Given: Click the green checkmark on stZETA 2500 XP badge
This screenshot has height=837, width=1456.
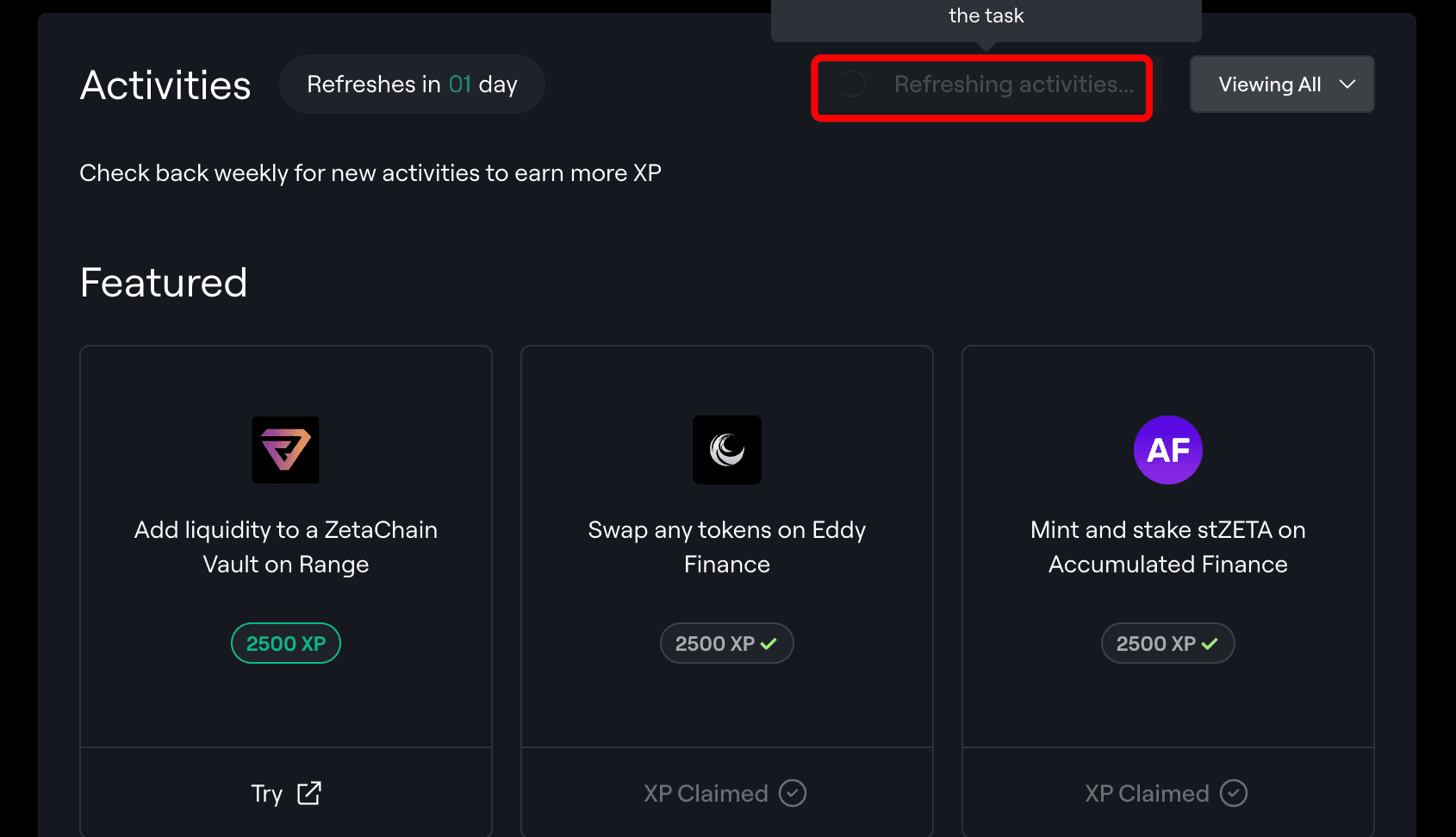Looking at the screenshot, I should [x=1210, y=644].
